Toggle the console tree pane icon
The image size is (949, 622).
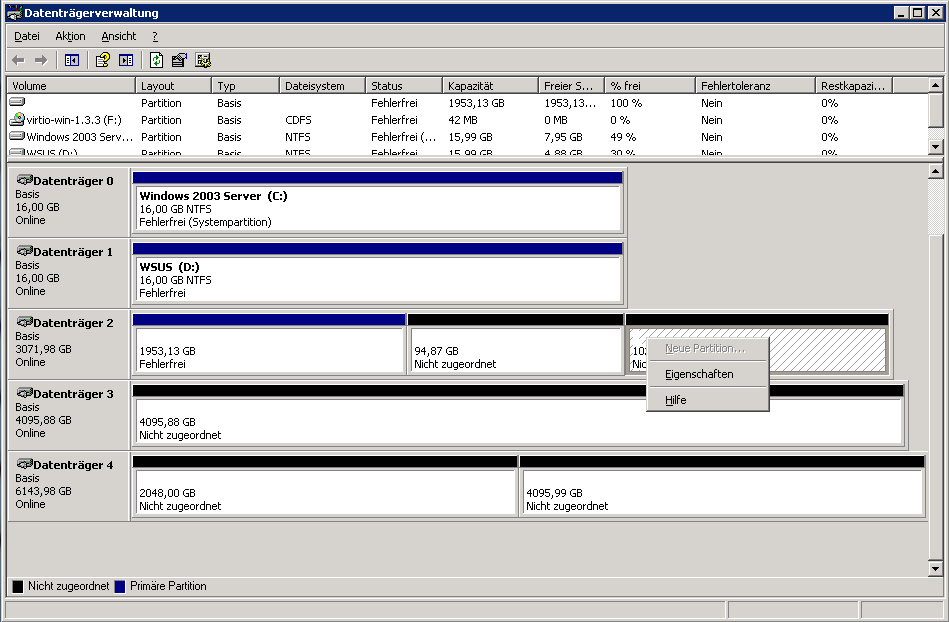pos(72,60)
